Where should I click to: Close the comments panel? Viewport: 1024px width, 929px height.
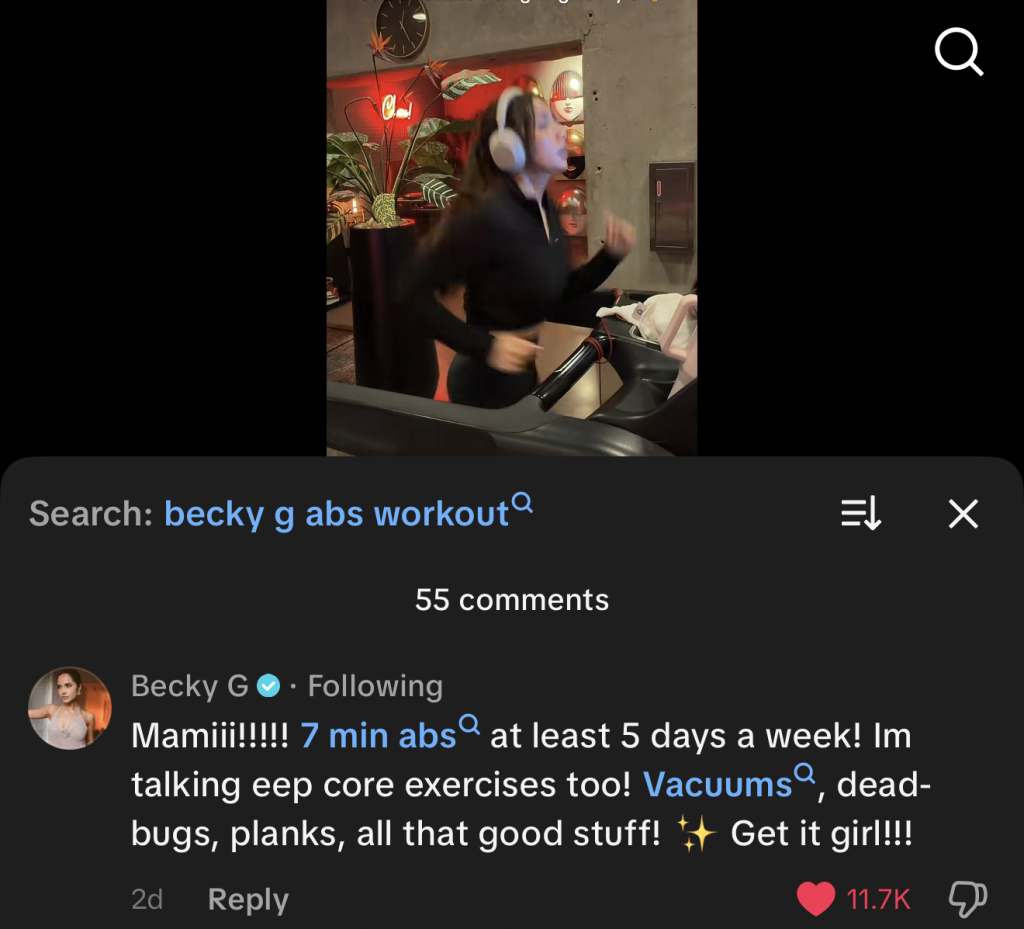point(963,513)
